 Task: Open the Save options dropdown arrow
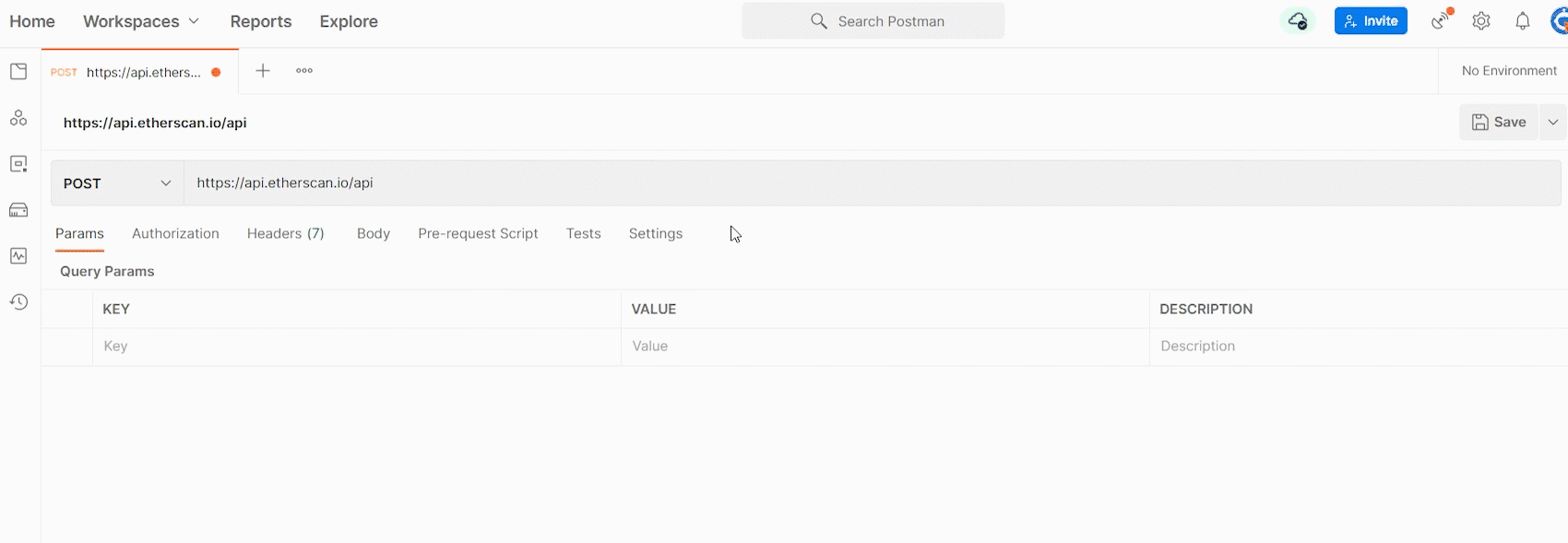tap(1553, 123)
